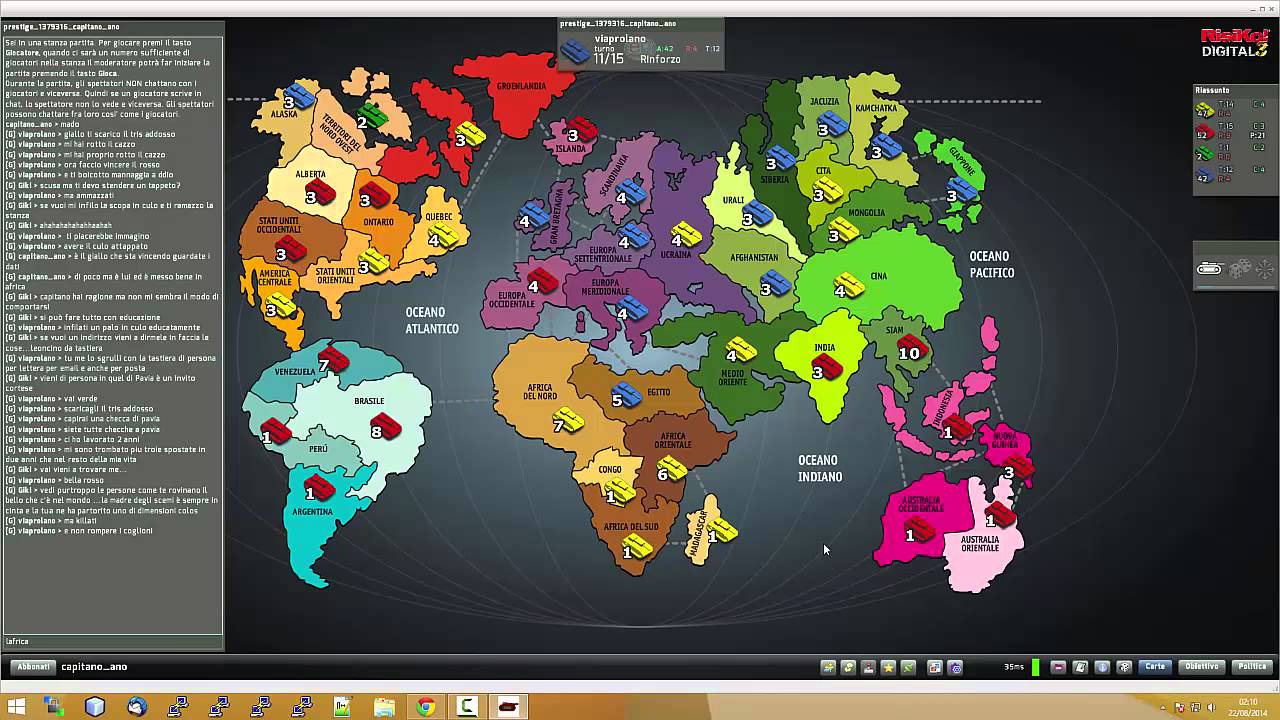Open Google Chrome from the taskbar
Screen dimensions: 1280x720
[426, 707]
